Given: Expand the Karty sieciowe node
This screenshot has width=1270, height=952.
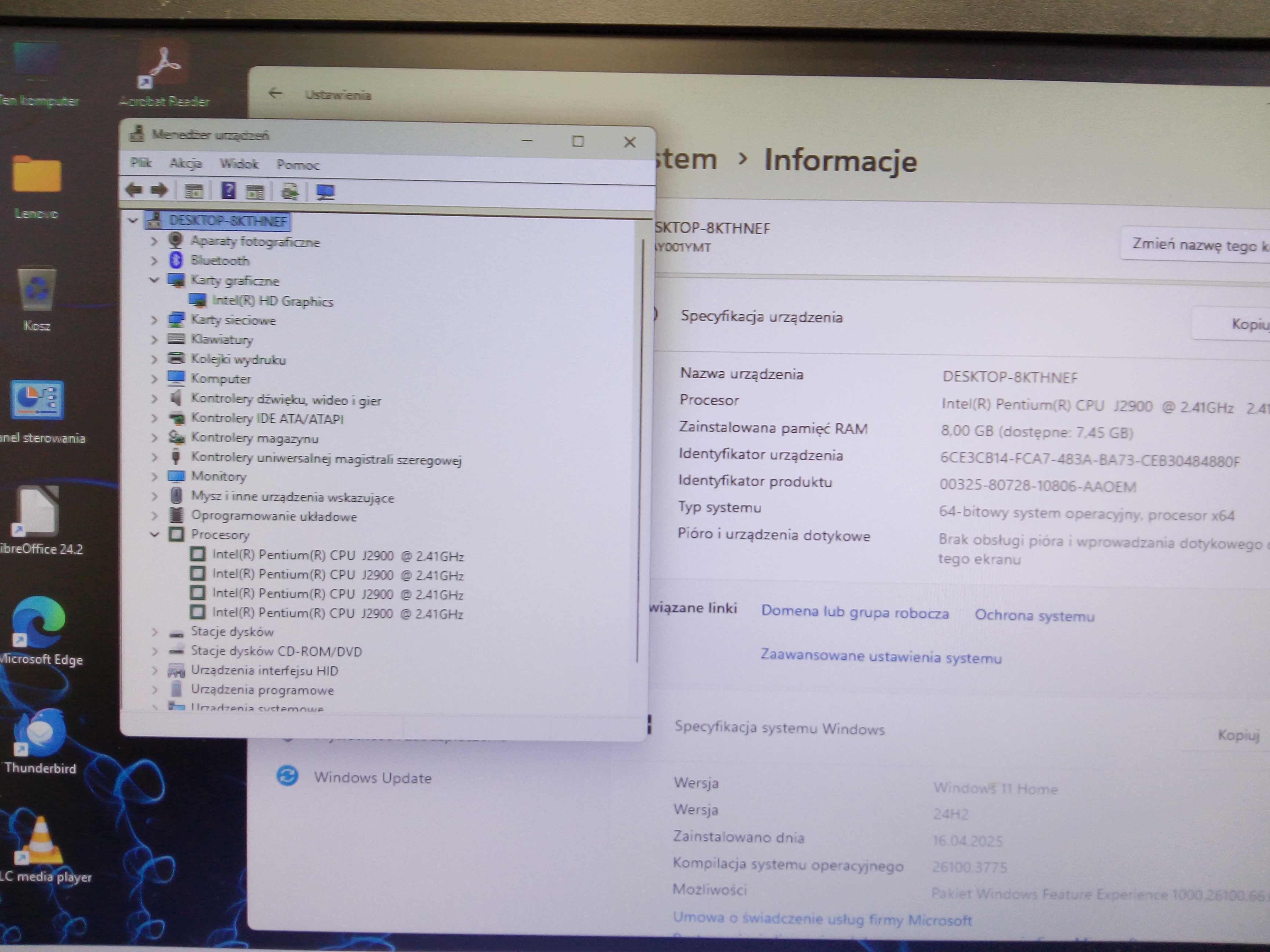Looking at the screenshot, I should tap(154, 320).
